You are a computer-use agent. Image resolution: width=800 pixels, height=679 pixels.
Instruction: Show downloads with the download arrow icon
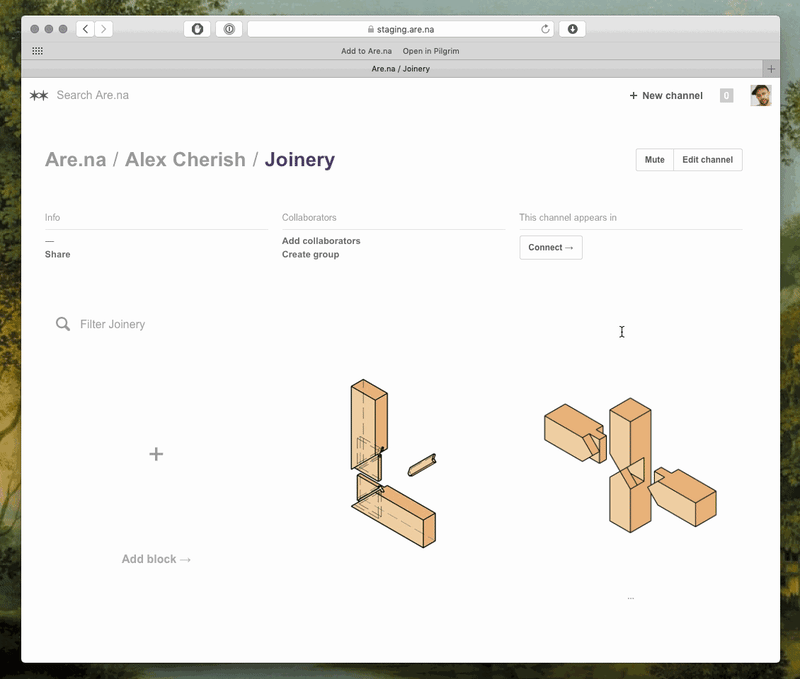point(572,29)
